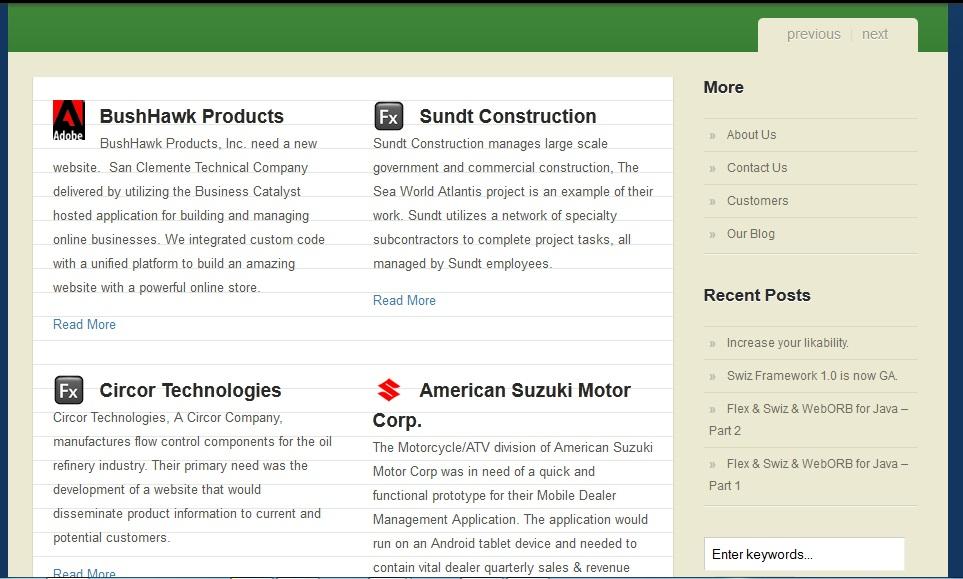Click the Fx icon beside Circor Technologies
The height and width of the screenshot is (579, 963).
69,390
